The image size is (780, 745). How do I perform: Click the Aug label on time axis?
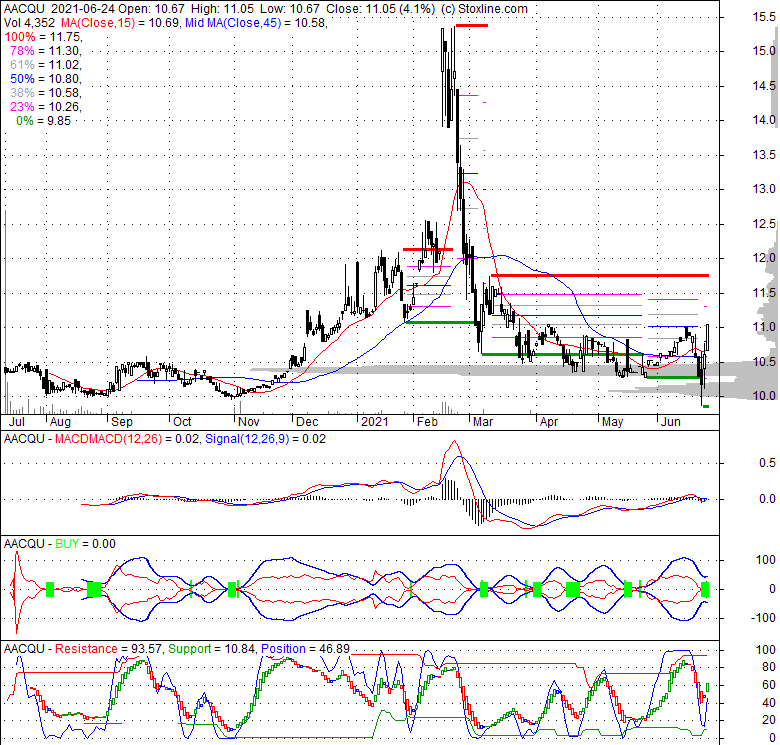click(60, 422)
